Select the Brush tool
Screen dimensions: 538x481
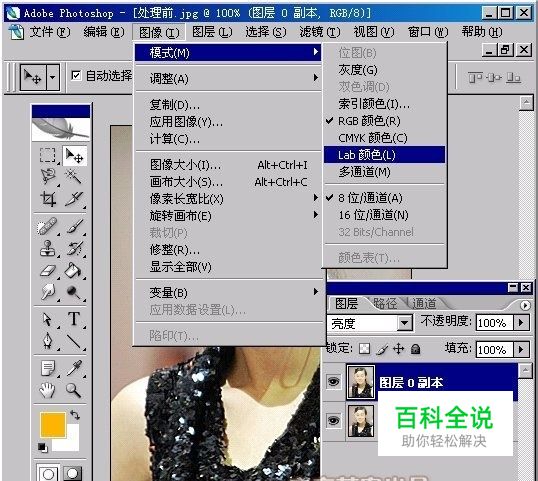pyautogui.click(x=75, y=226)
